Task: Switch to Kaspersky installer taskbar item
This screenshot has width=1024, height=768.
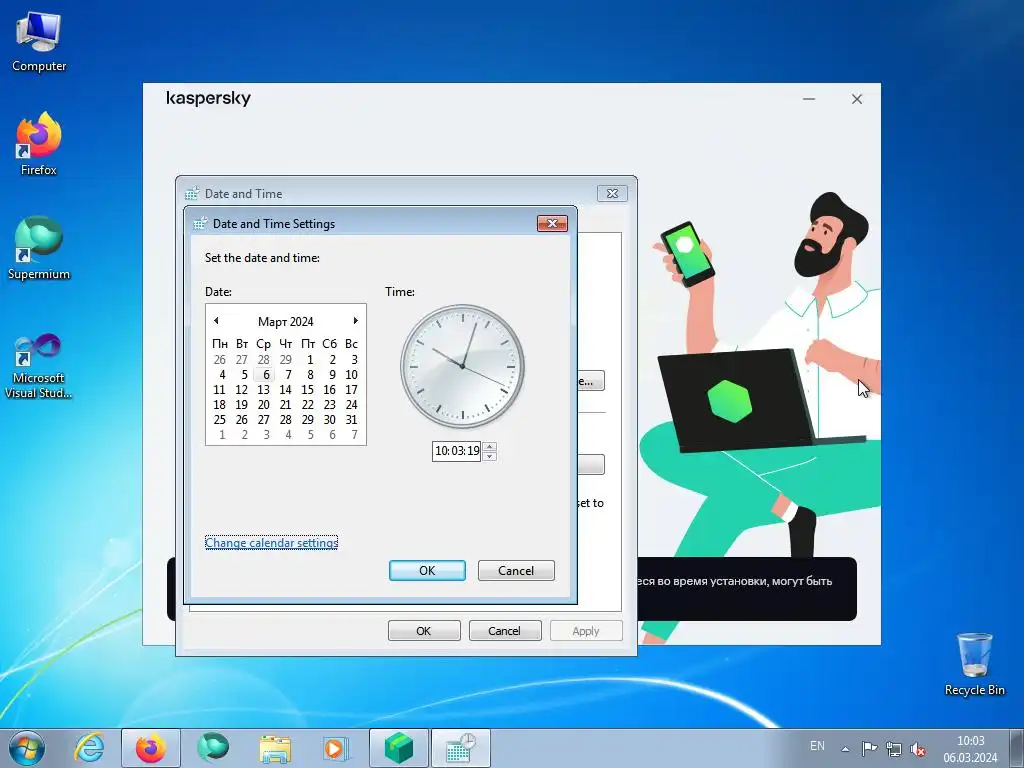Action: point(399,748)
